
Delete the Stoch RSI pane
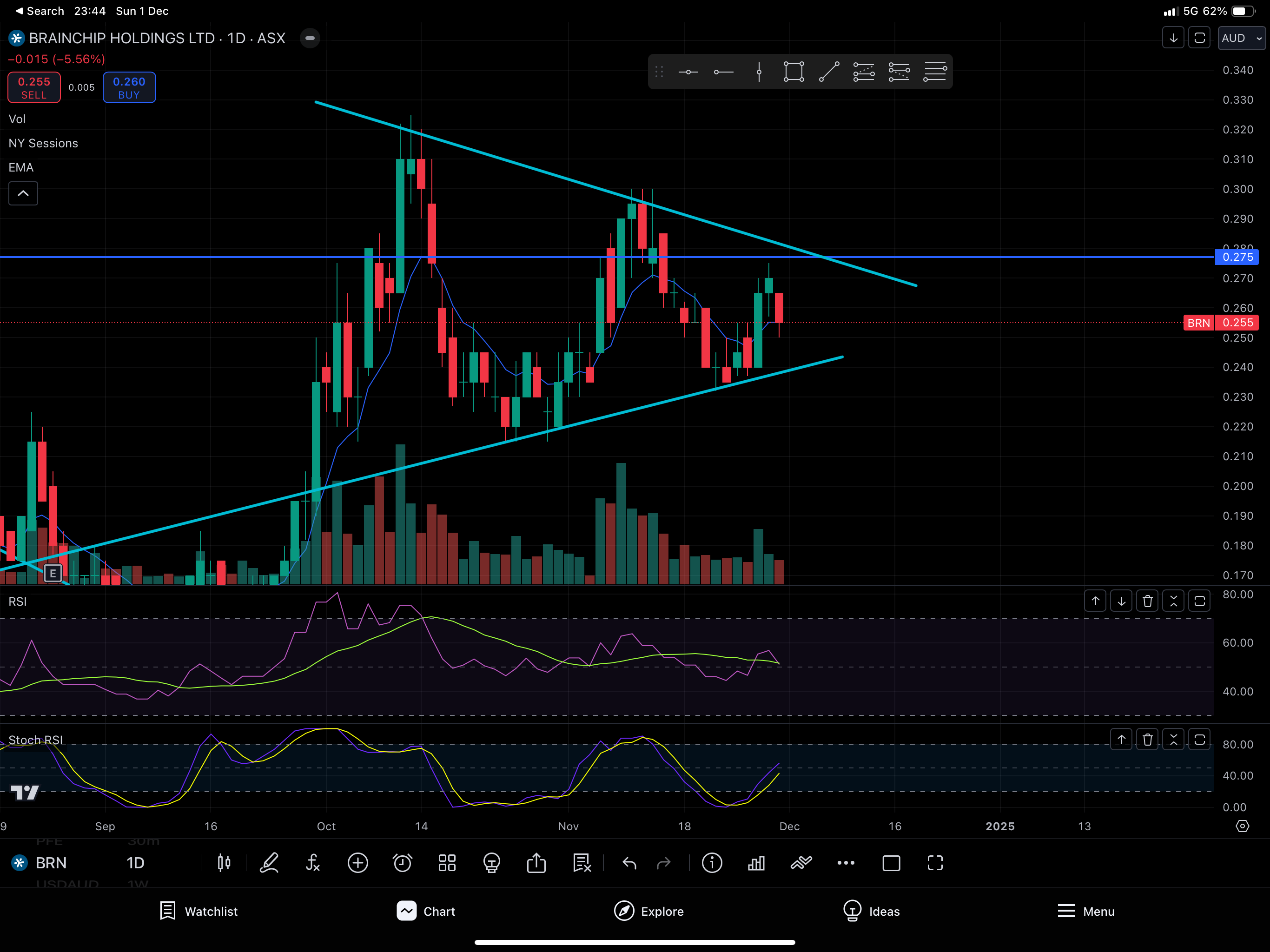pos(1148,740)
